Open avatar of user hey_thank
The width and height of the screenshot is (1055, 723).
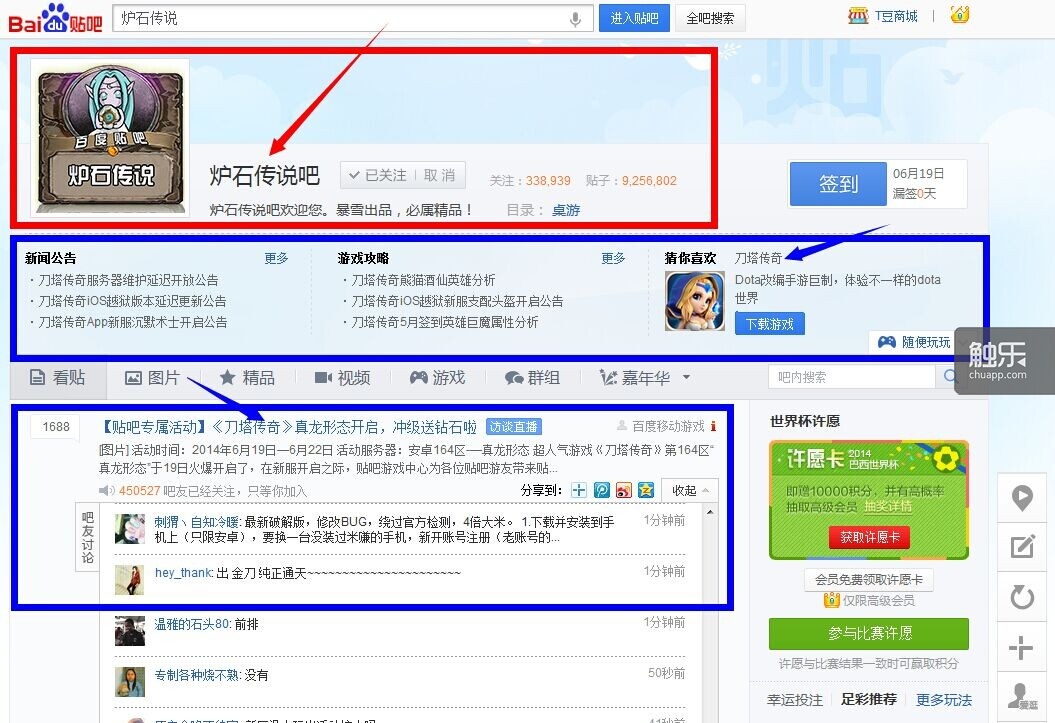(x=130, y=580)
